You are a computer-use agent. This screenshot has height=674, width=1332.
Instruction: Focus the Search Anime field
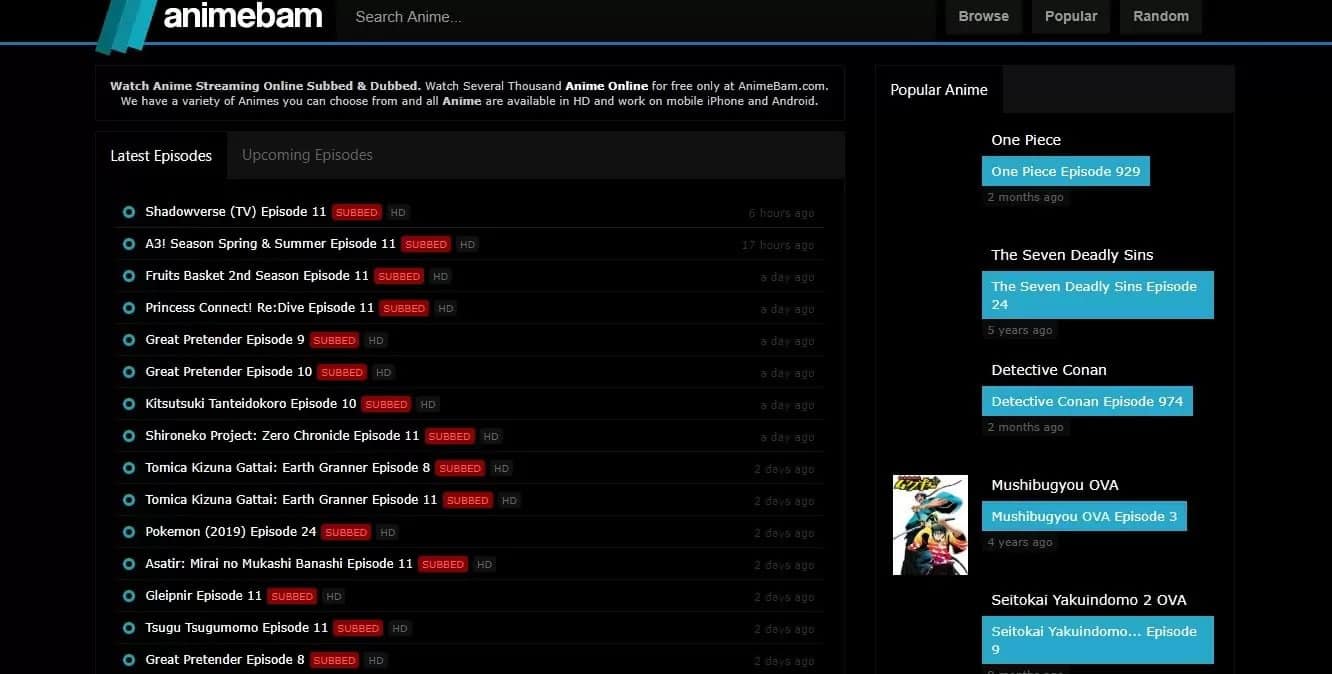coord(636,17)
